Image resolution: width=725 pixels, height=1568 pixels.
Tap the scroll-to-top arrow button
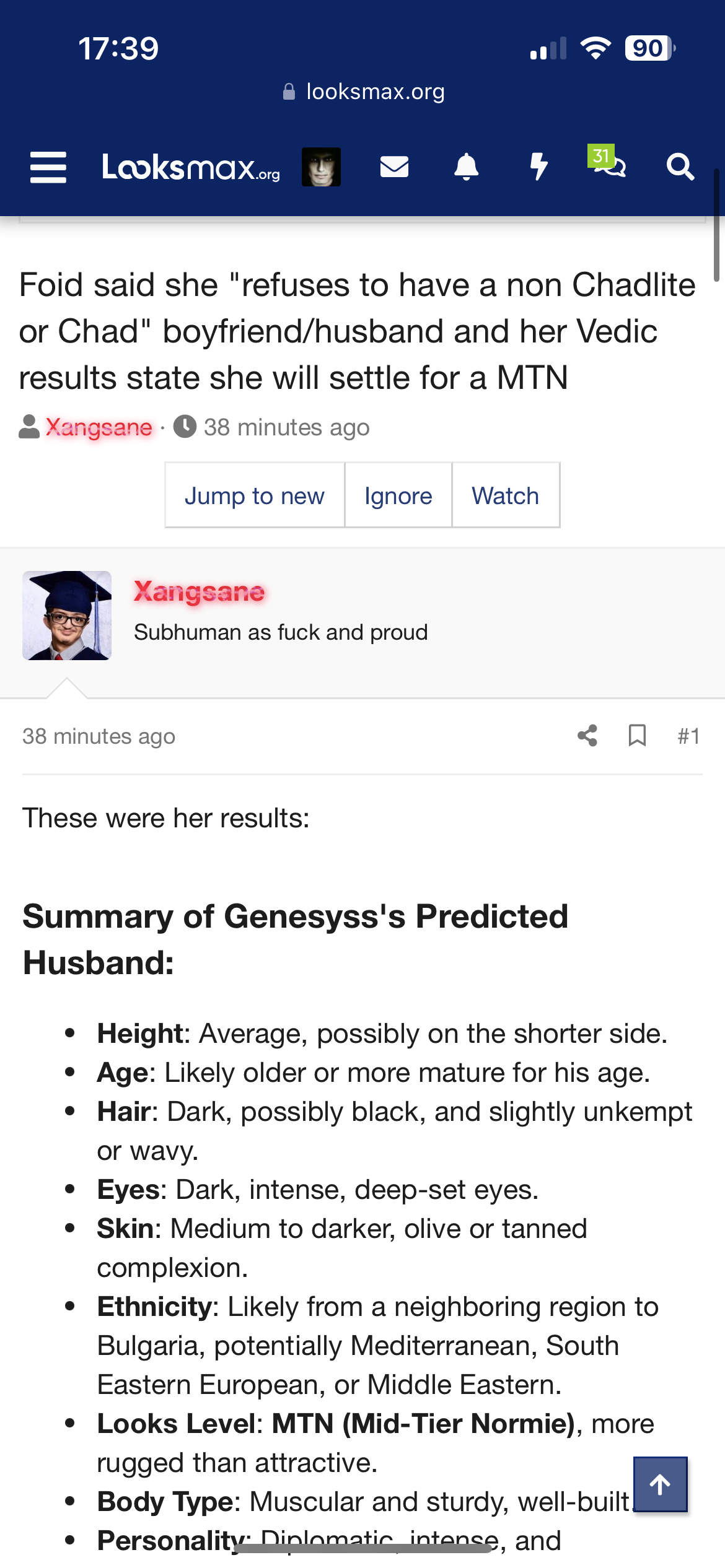(660, 1484)
